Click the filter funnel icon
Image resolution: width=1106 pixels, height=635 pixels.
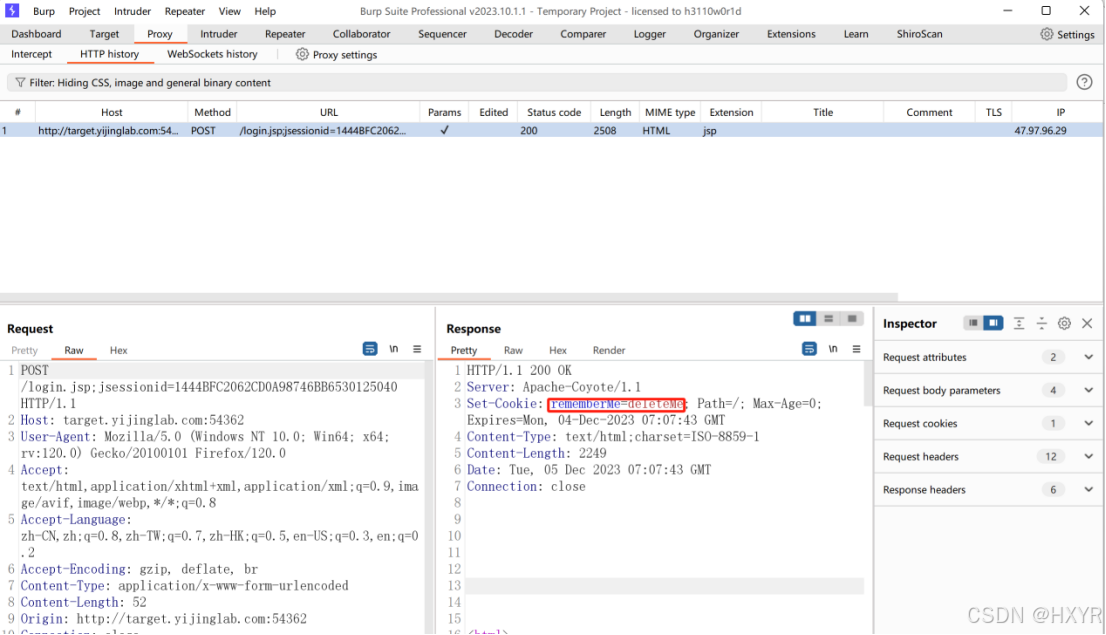(20, 83)
